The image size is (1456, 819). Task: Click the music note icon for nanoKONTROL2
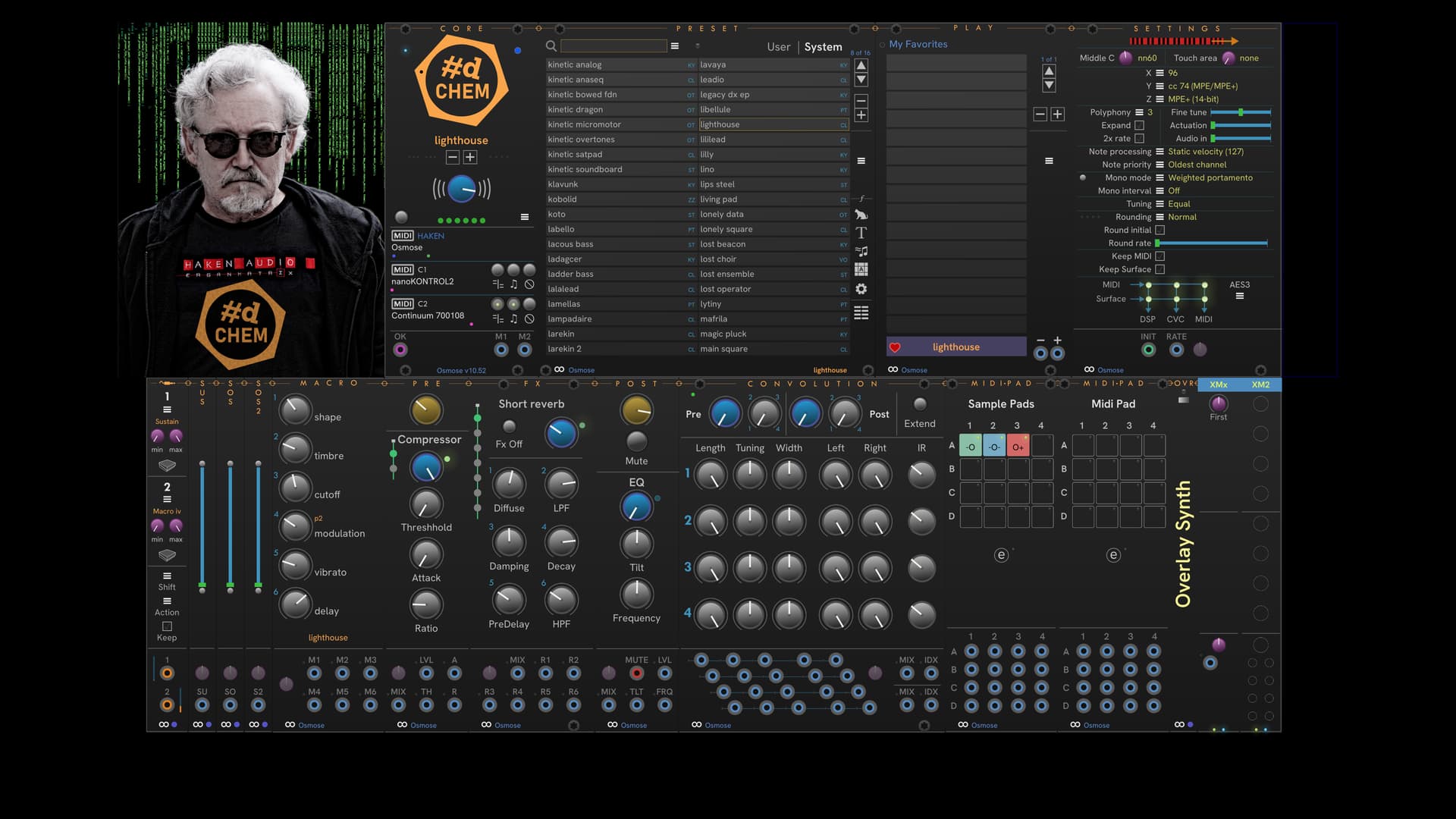[x=513, y=284]
